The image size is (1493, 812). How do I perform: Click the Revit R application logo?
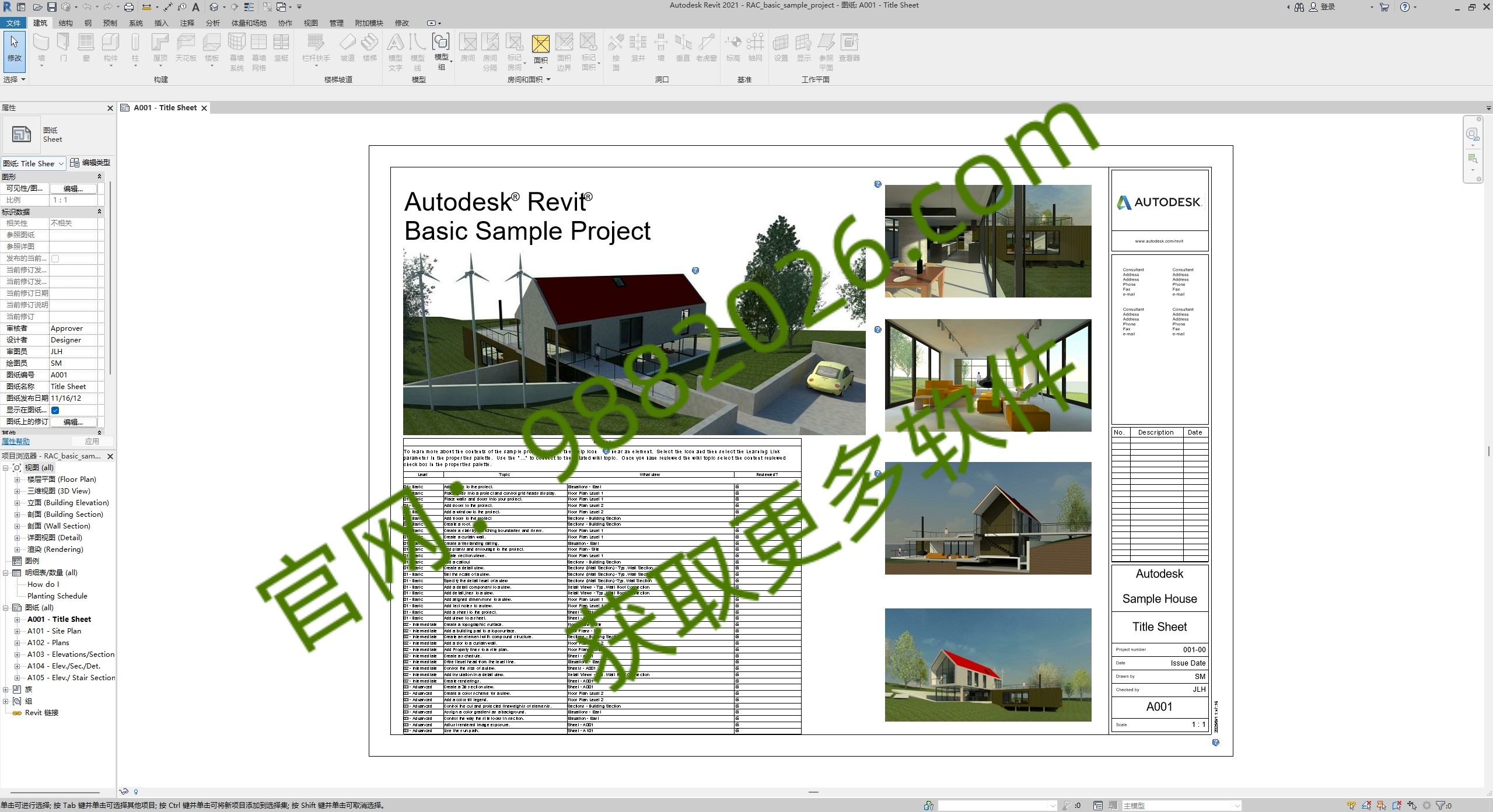pos(8,7)
